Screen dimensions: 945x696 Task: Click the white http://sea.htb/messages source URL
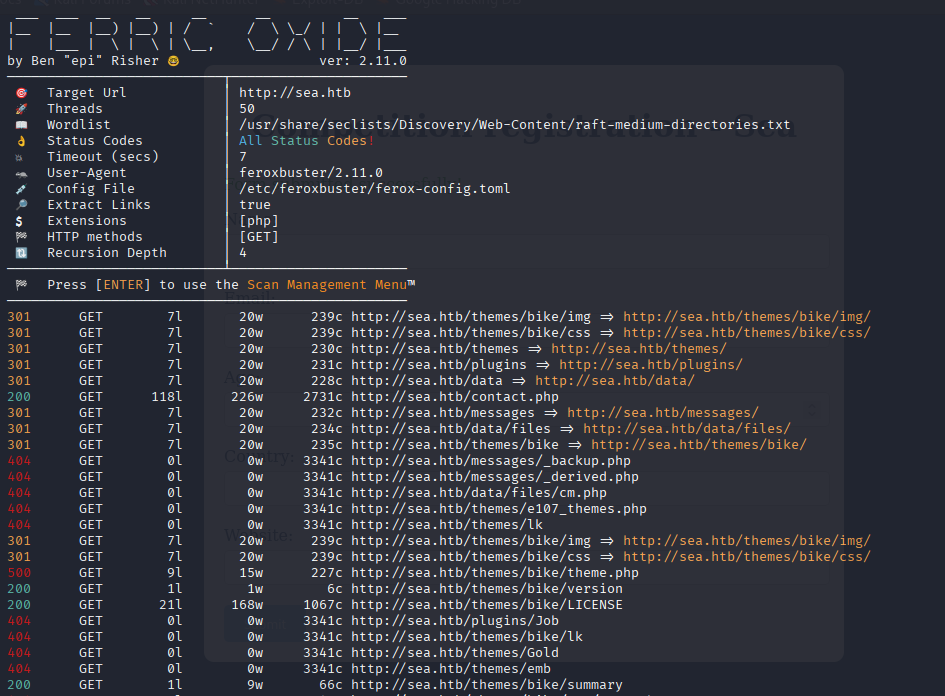pyautogui.click(x=443, y=413)
